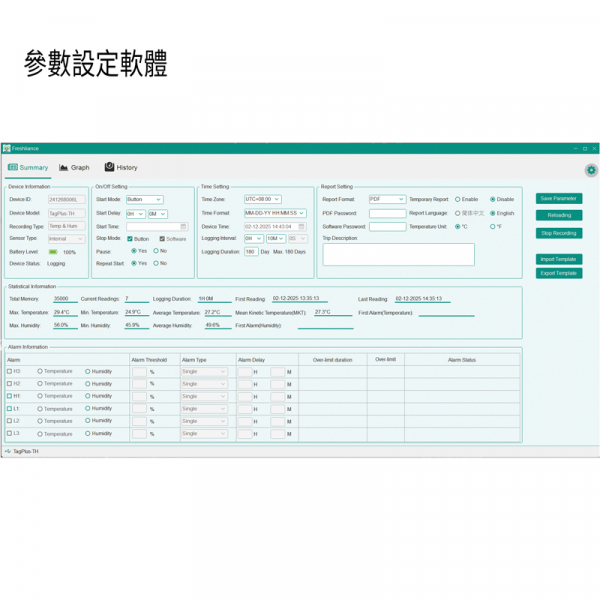Toggle the Button stop mode checkbox
This screenshot has height=600, width=600.
click(x=129, y=239)
